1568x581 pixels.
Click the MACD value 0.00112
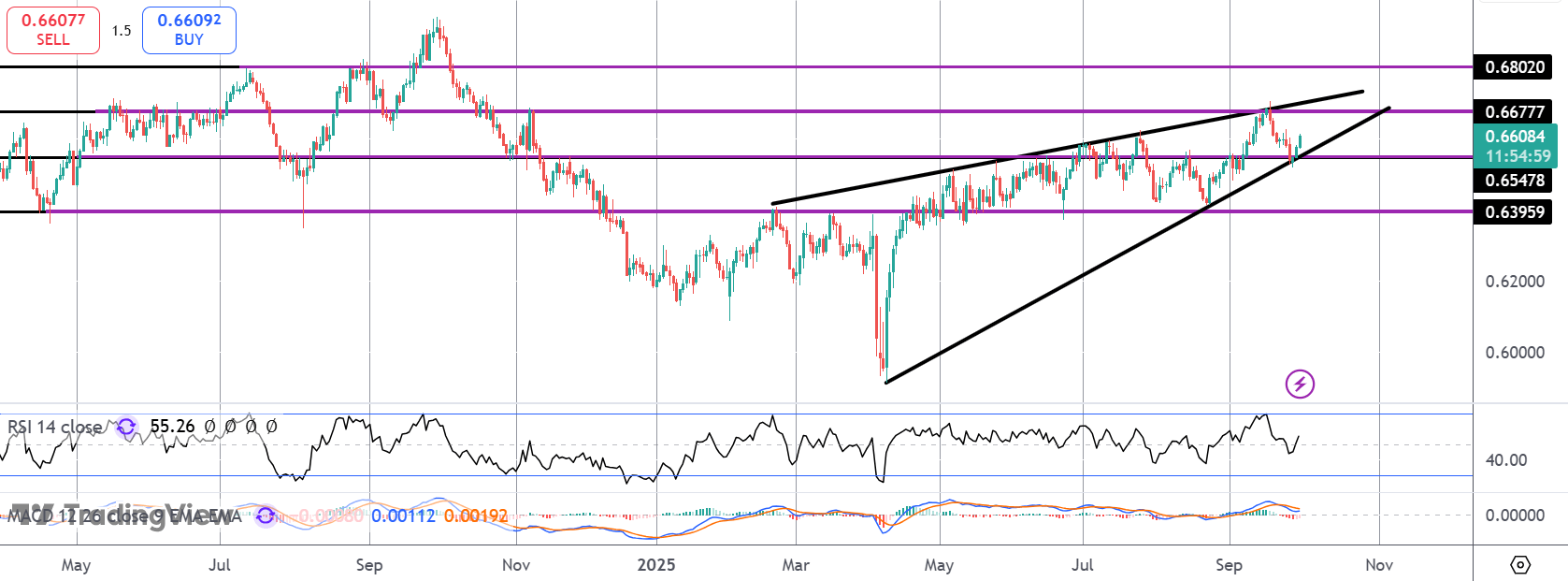pyautogui.click(x=403, y=516)
